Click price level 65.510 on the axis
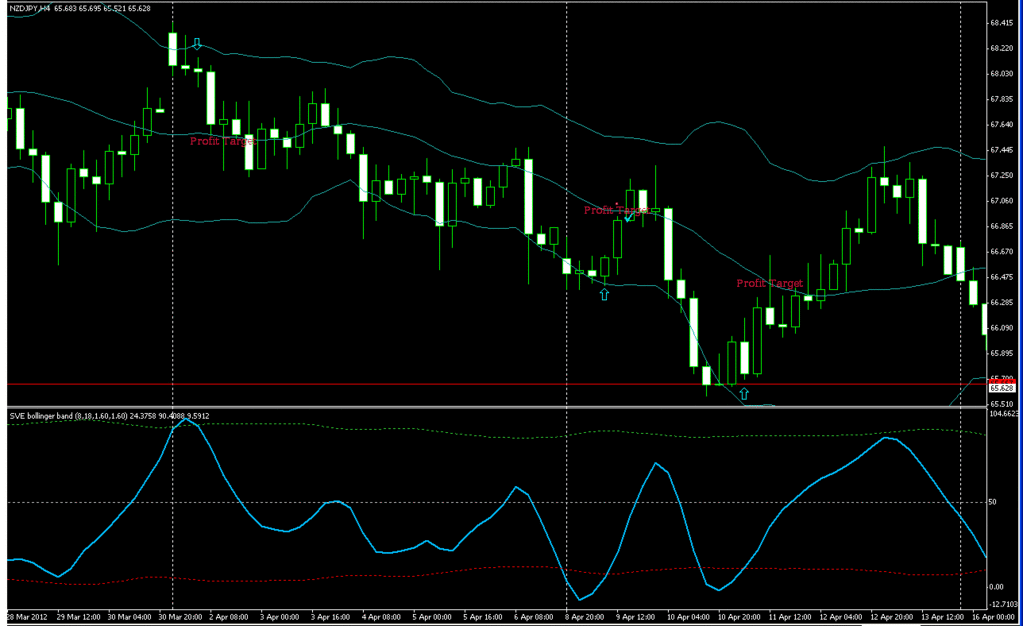 (1001, 404)
